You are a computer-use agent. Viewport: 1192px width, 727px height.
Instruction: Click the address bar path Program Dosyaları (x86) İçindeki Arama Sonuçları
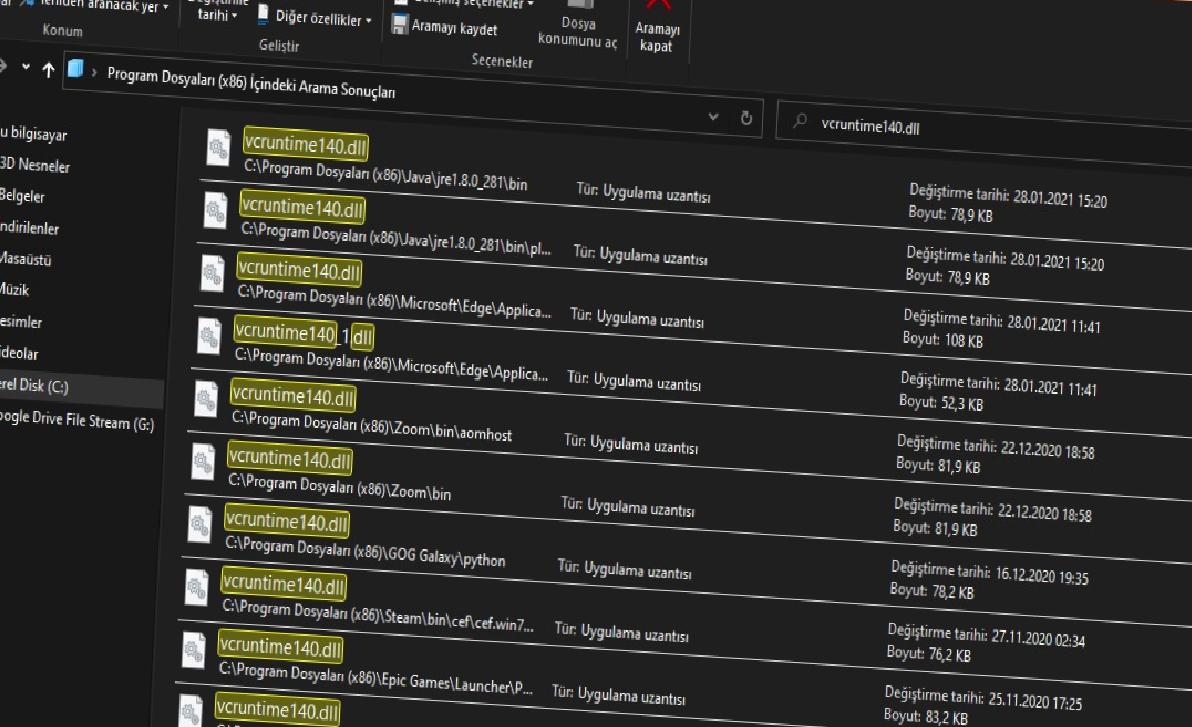251,83
